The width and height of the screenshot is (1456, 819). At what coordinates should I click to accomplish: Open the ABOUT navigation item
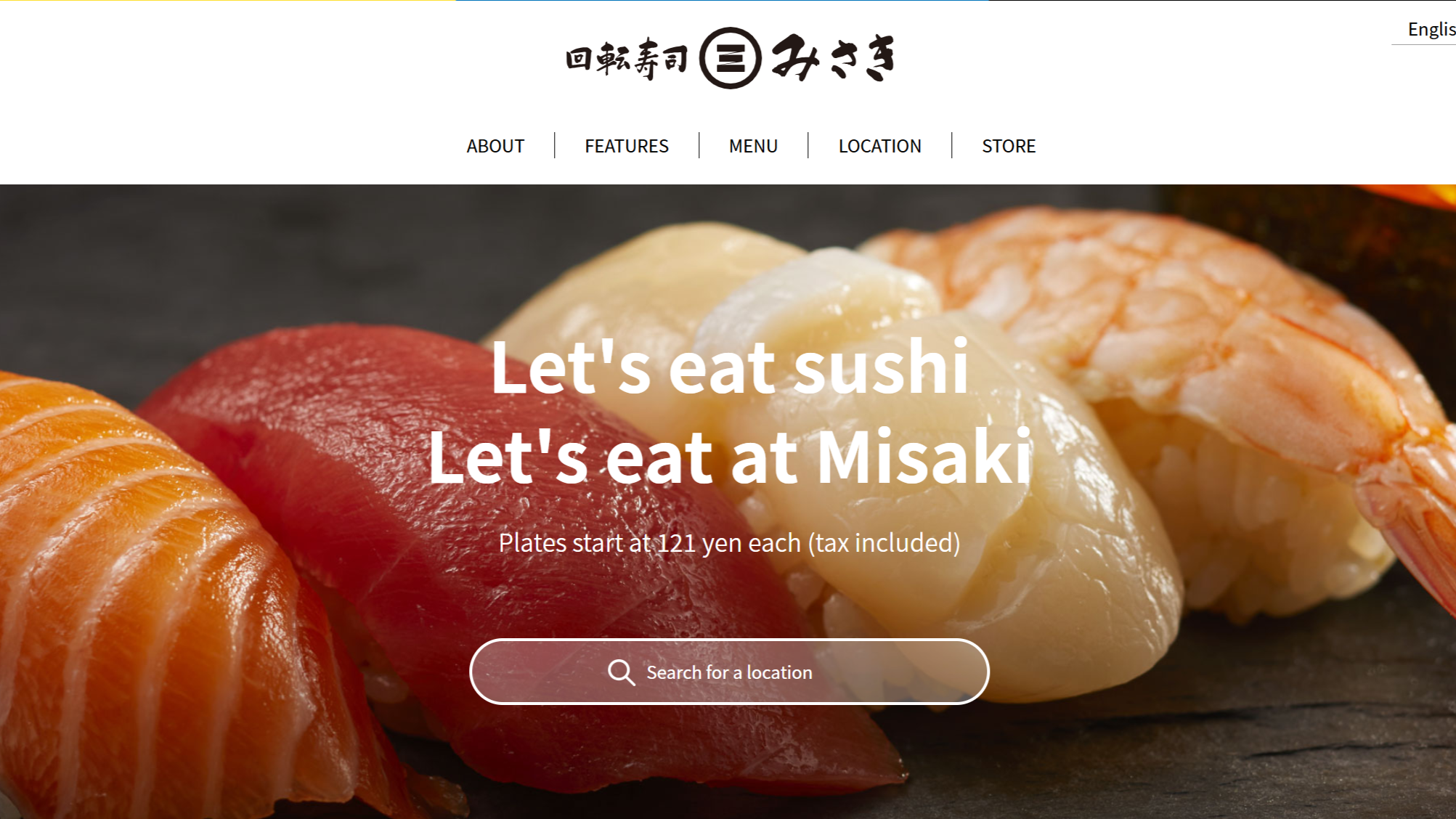coord(495,146)
